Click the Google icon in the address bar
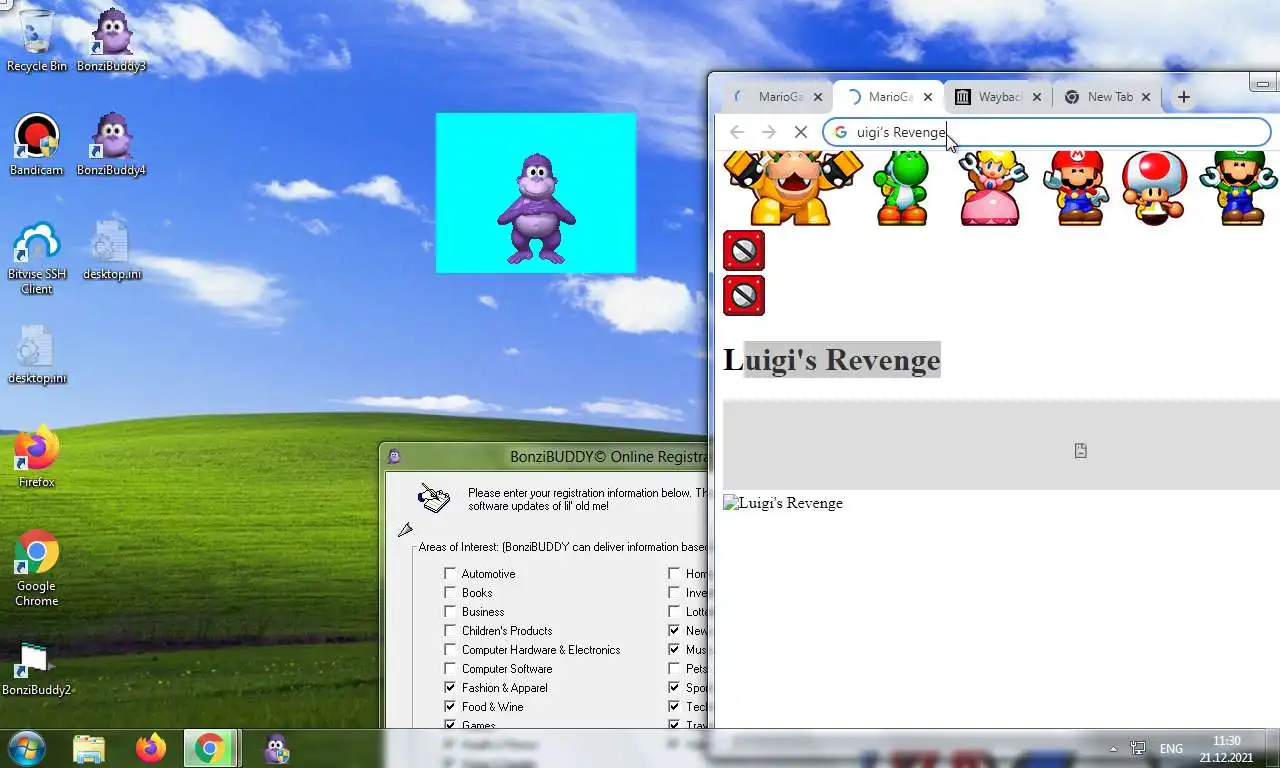Screen dimensions: 1280x768 [840, 132]
